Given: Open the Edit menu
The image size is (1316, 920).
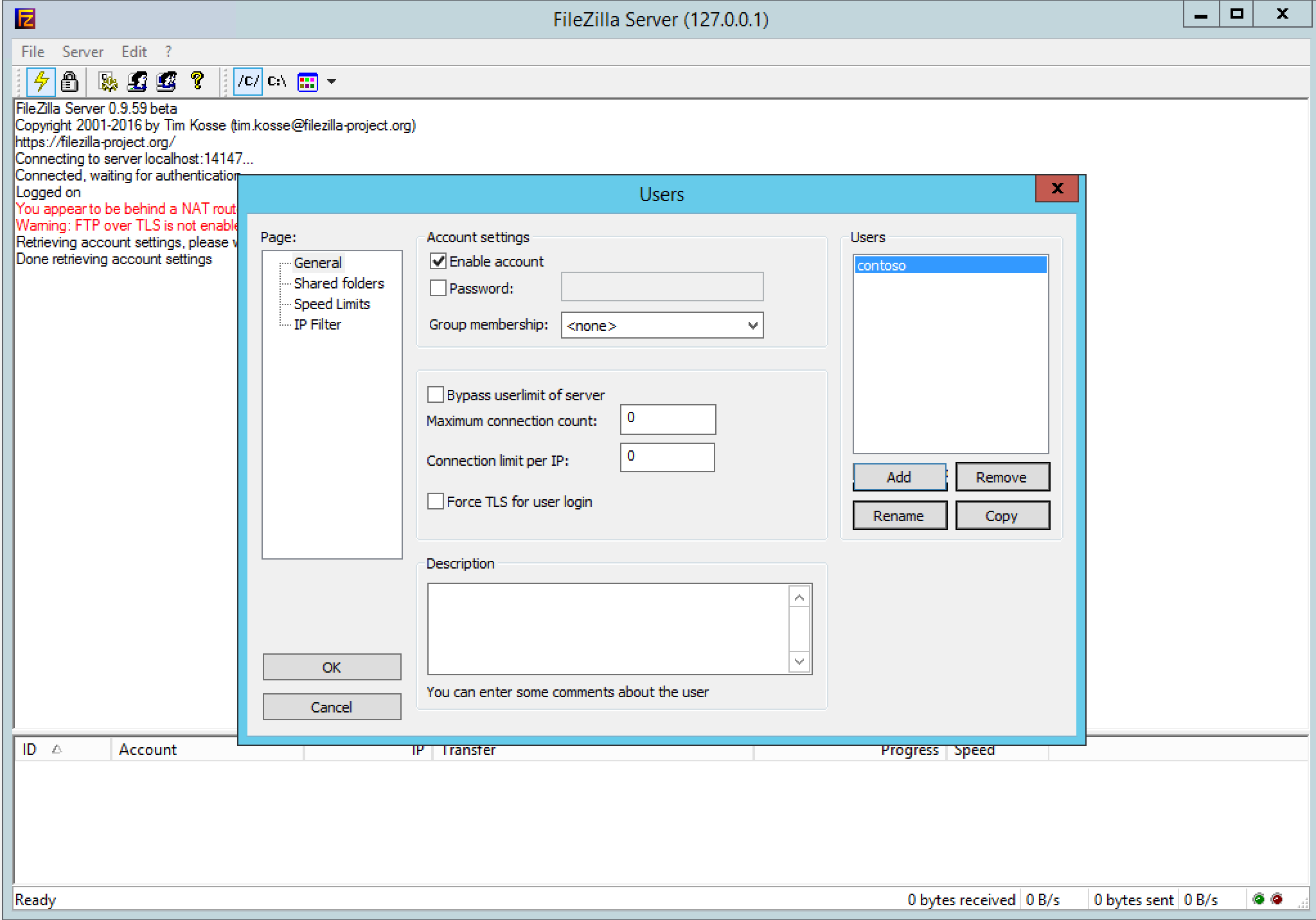Looking at the screenshot, I should (134, 52).
